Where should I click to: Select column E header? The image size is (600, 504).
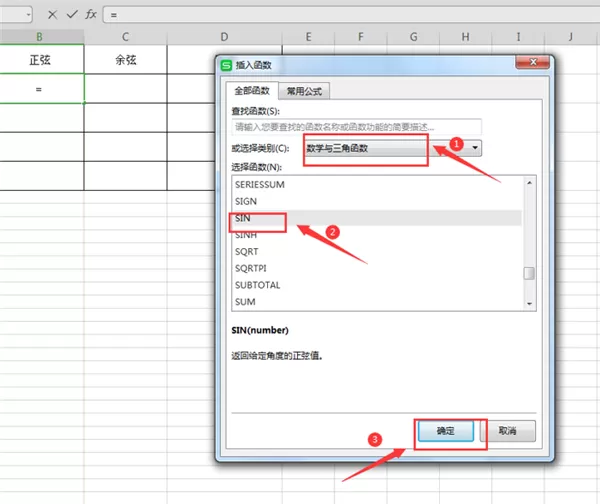tap(308, 37)
